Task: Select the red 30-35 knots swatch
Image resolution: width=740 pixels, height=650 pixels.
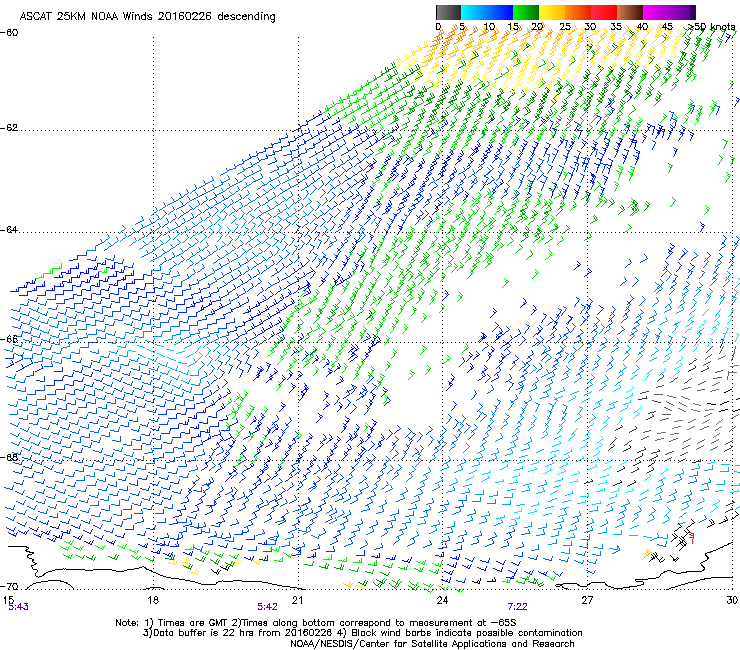Action: (x=604, y=12)
